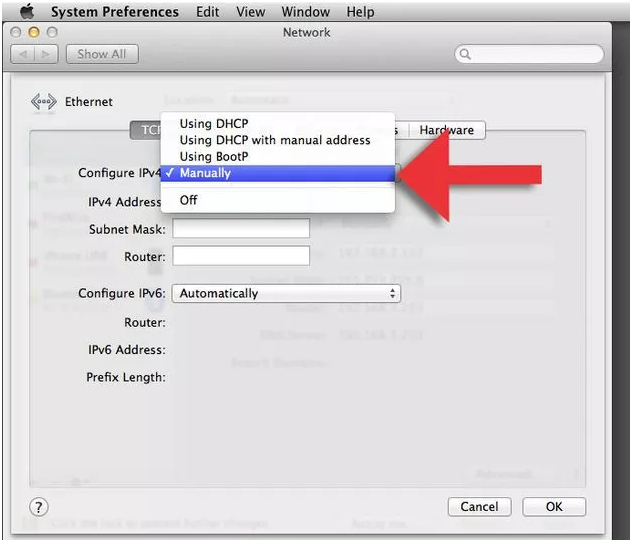Click the Subnet Mask input field

(x=241, y=228)
